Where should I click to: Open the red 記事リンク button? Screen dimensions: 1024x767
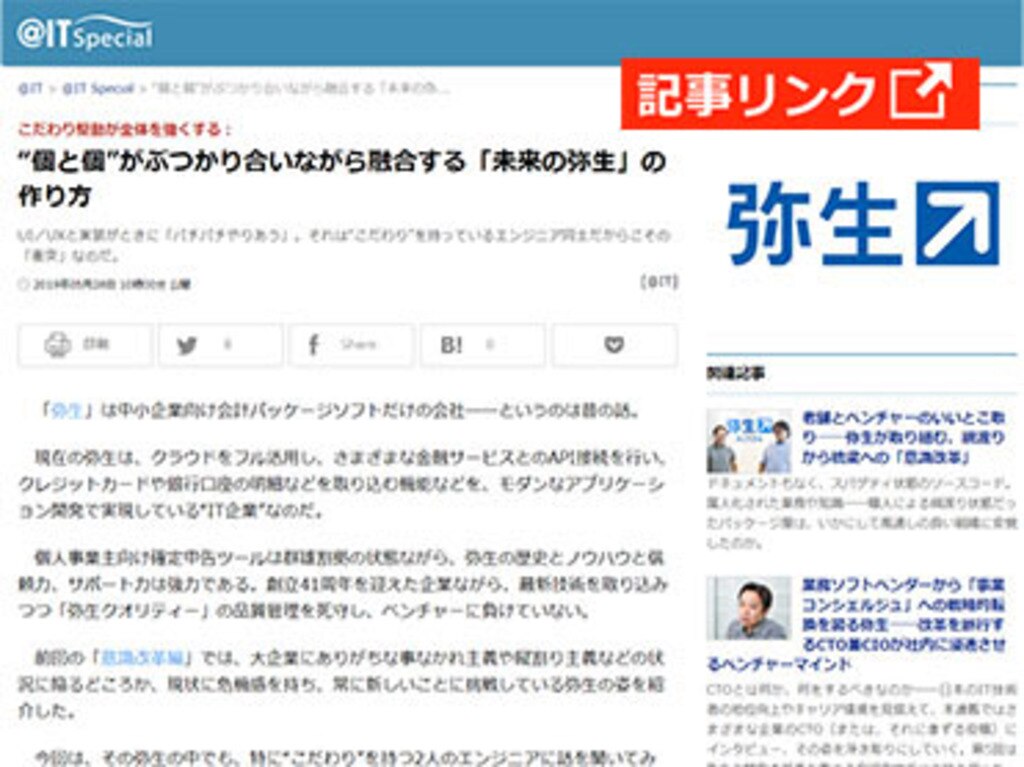click(x=800, y=94)
